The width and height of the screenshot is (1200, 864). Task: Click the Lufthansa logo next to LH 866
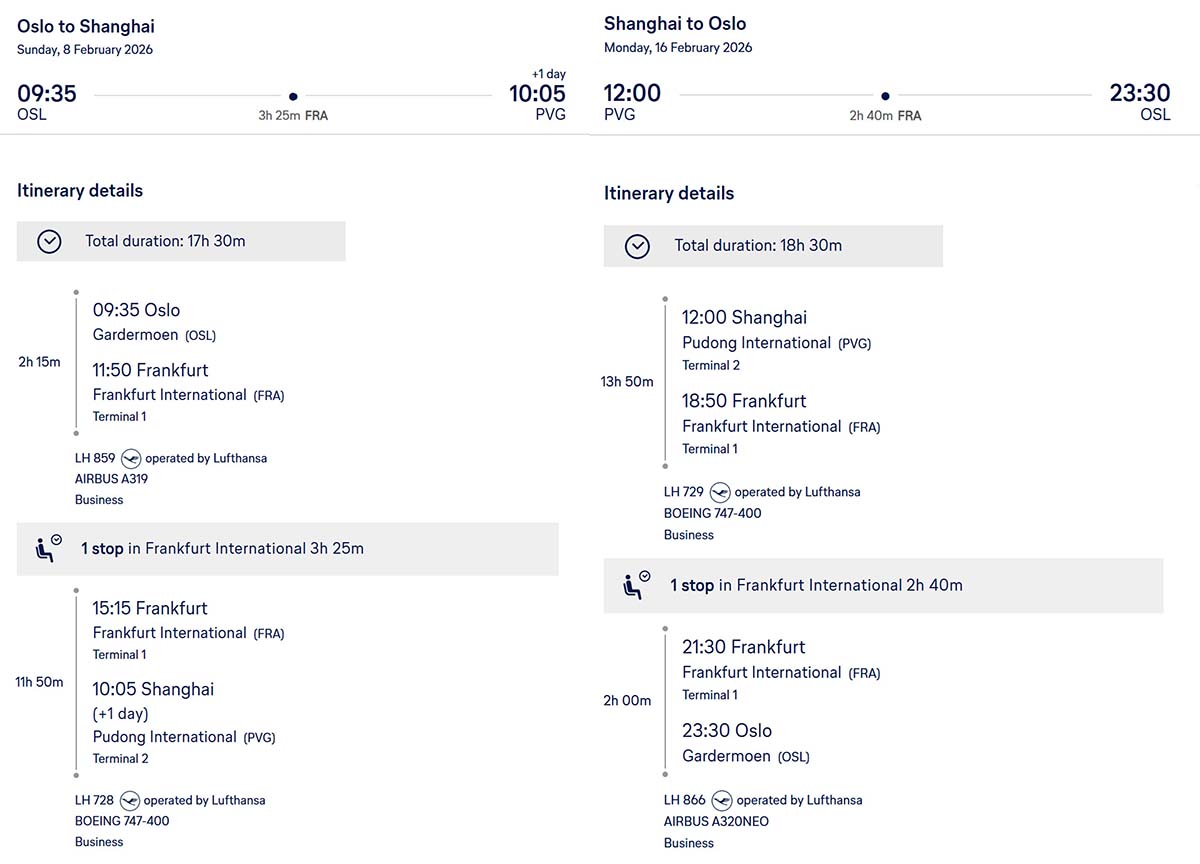721,800
